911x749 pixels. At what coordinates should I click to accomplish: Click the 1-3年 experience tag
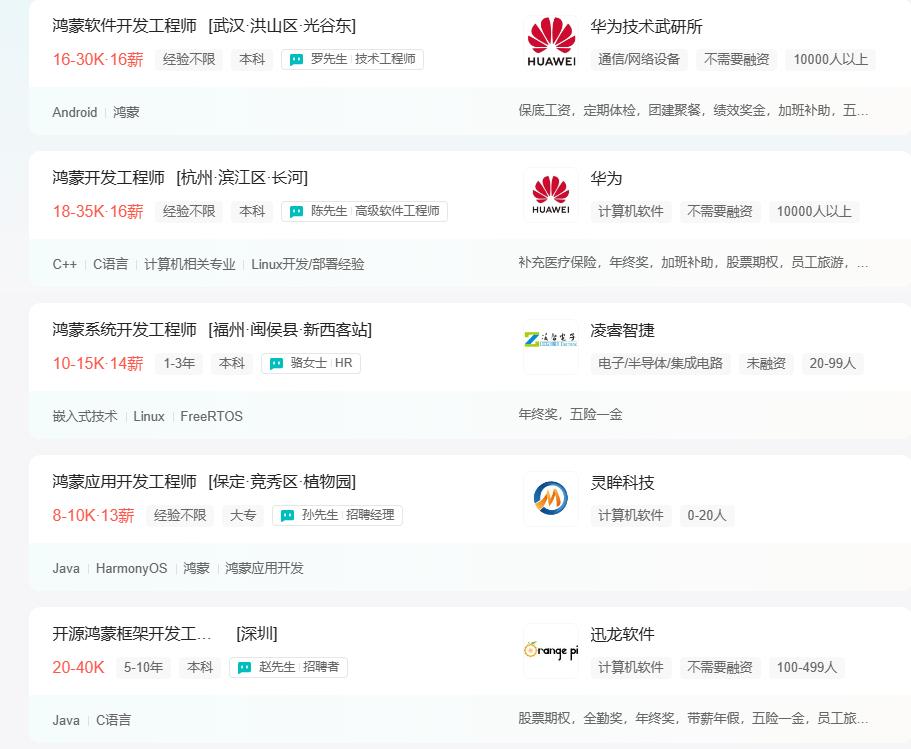(x=179, y=363)
